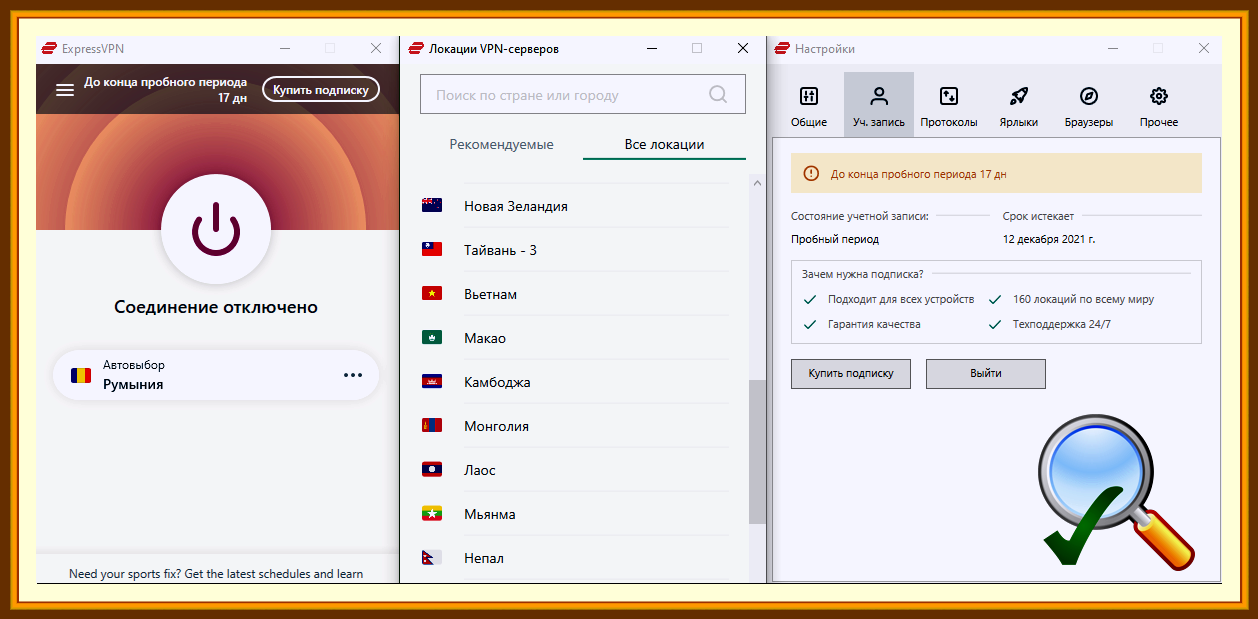Select the Taiwan flag icon
Image resolution: width=1258 pixels, height=619 pixels.
[432, 250]
